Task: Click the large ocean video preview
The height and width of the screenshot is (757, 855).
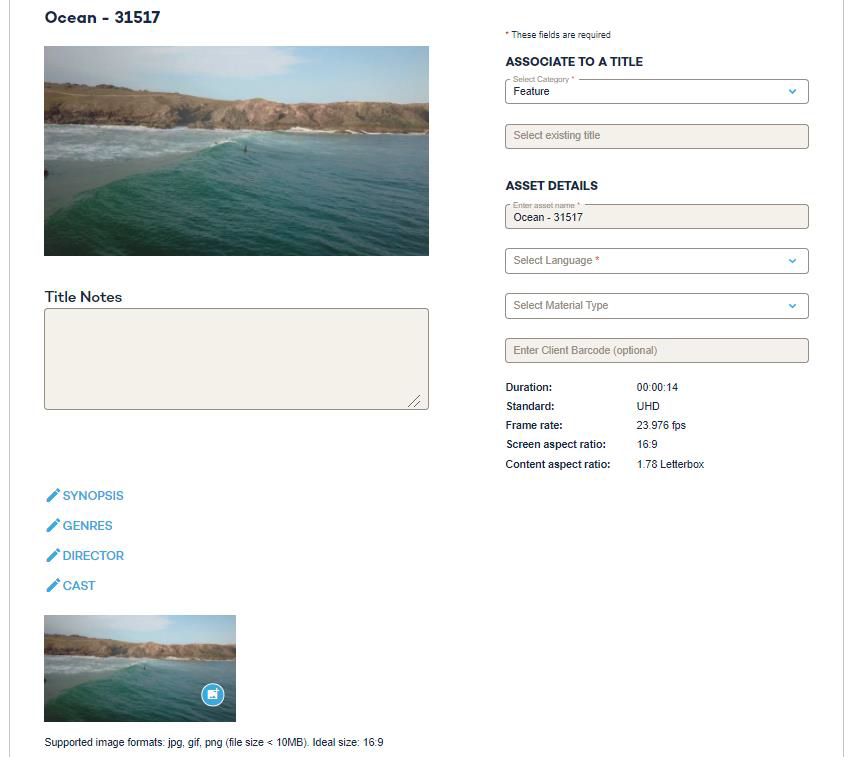Action: coord(236,151)
